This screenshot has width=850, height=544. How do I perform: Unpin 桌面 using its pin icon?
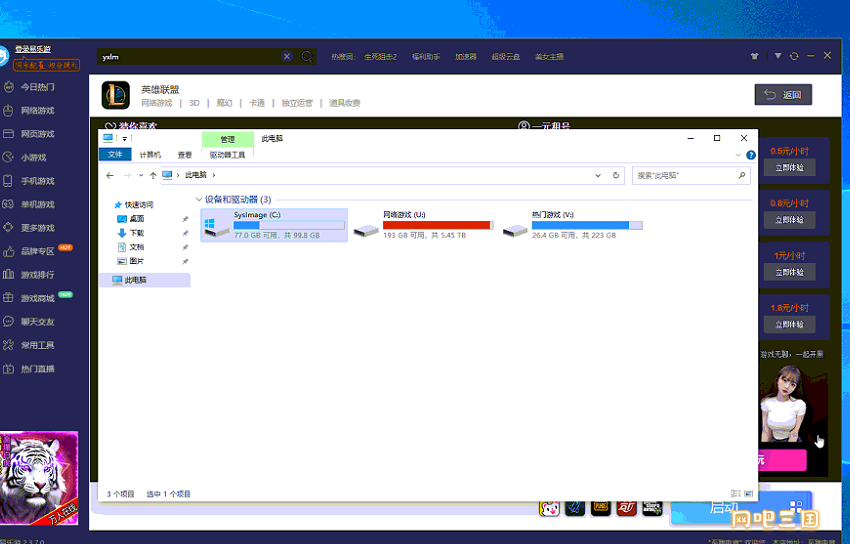tap(185, 219)
